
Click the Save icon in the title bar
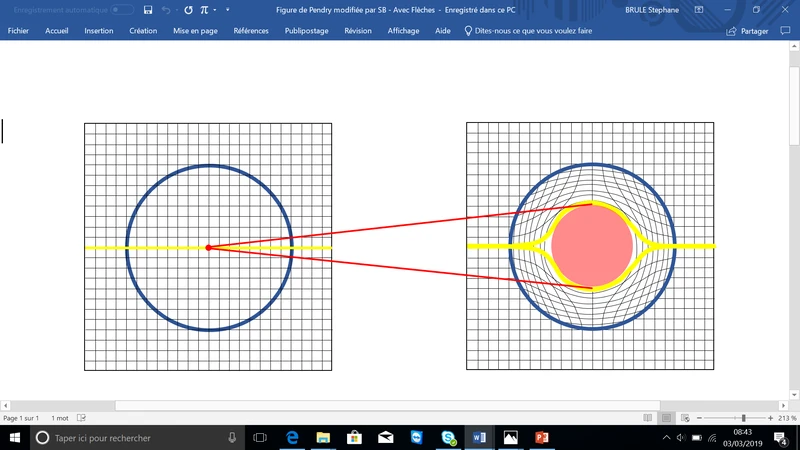148,10
